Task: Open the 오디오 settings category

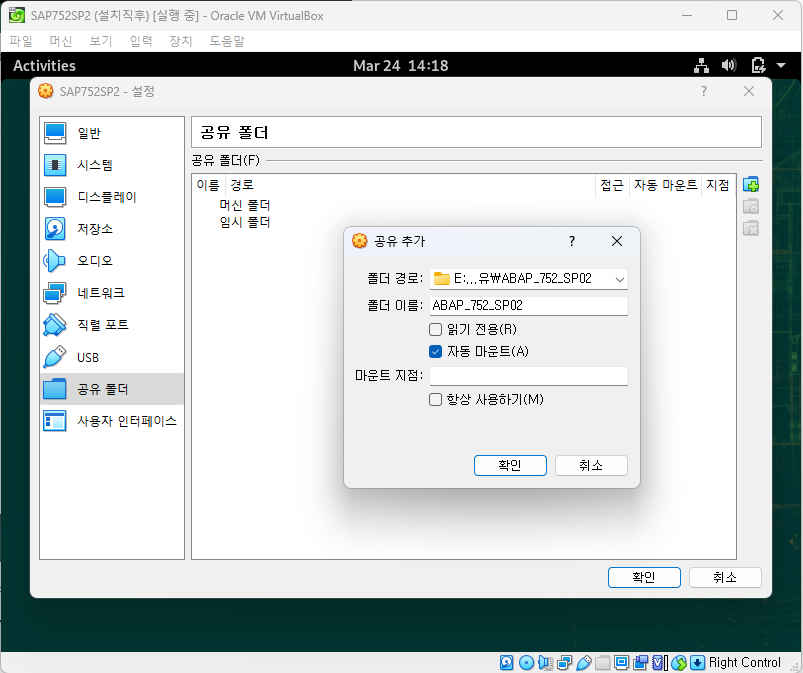Action: 112,261
